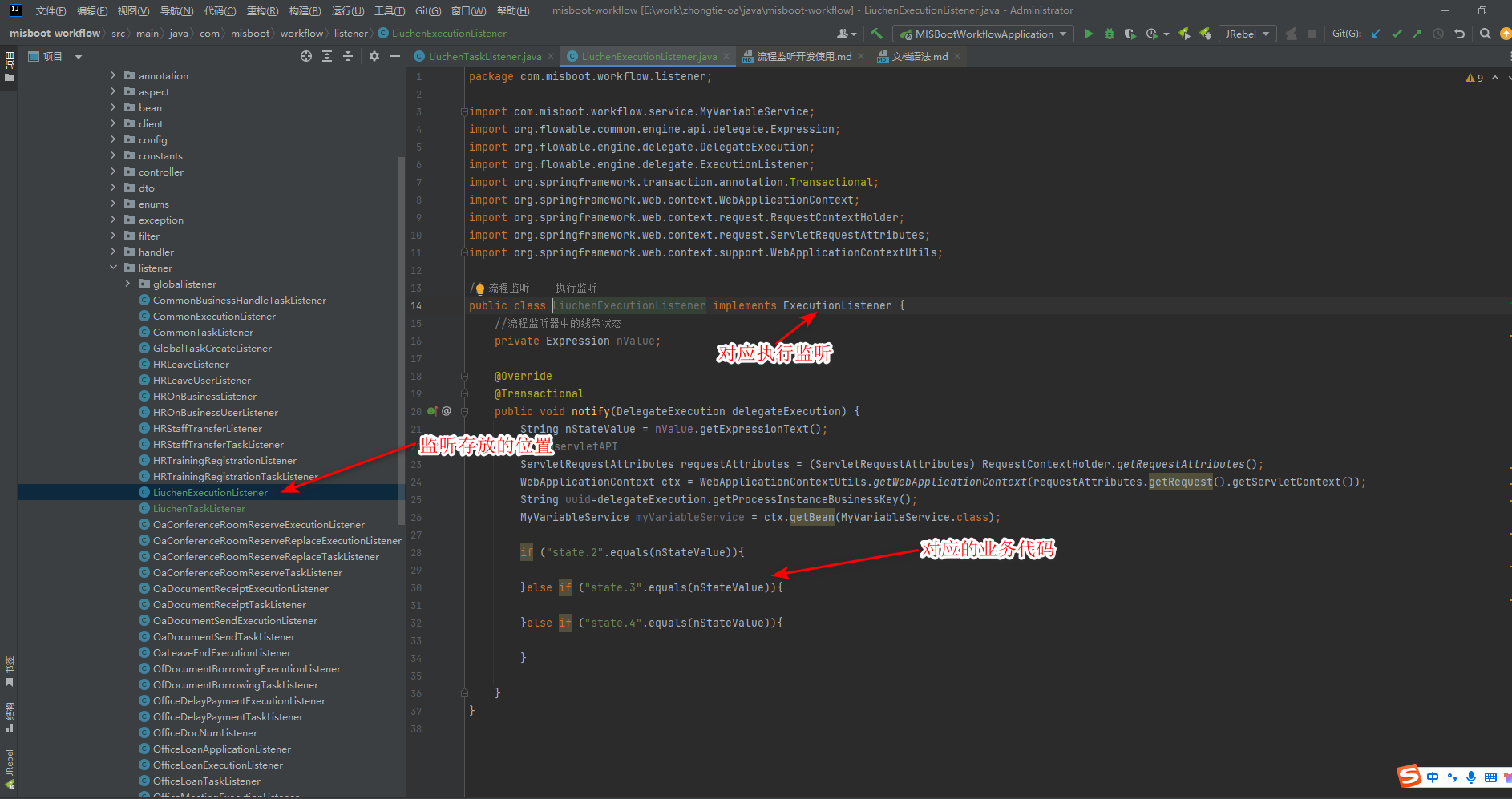This screenshot has height=799, width=1512.
Task: Click Git rollback undo arrow
Action: click(x=1459, y=34)
